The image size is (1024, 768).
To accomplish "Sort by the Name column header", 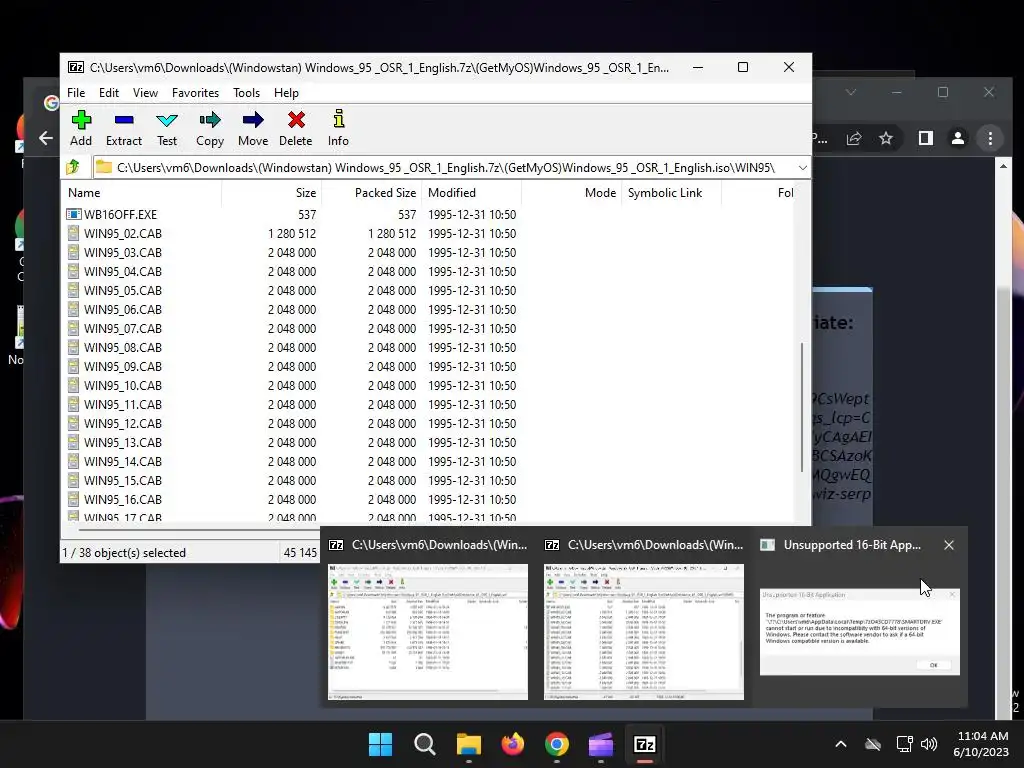I will pyautogui.click(x=142, y=193).
